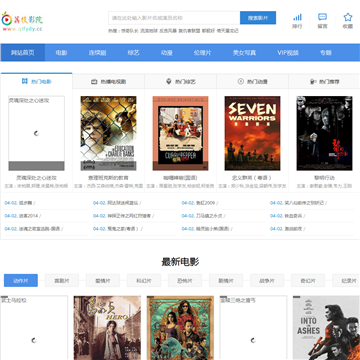Focus the movie name search field

(174, 18)
